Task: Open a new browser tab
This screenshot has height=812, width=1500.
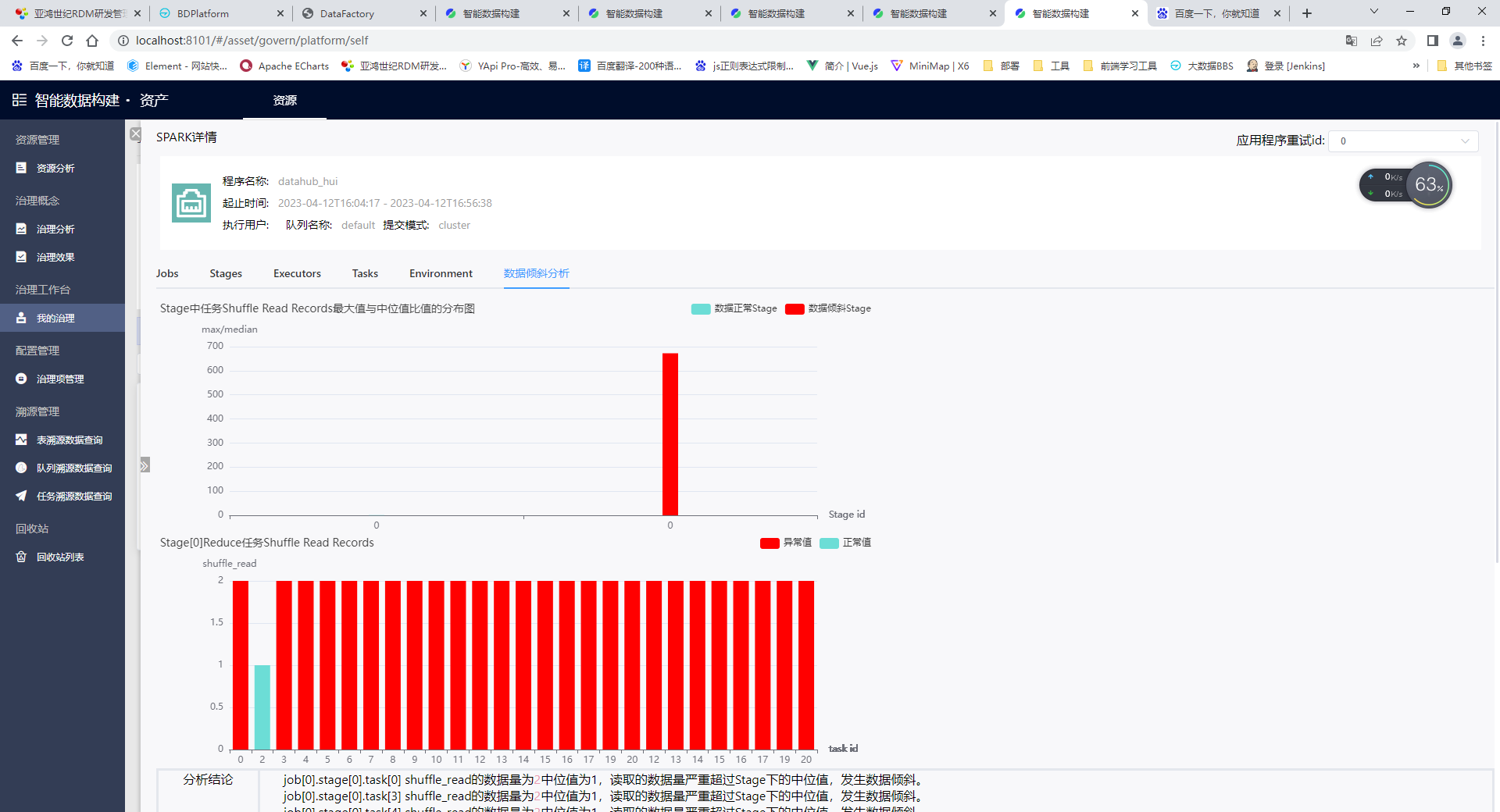Action: point(1307,13)
